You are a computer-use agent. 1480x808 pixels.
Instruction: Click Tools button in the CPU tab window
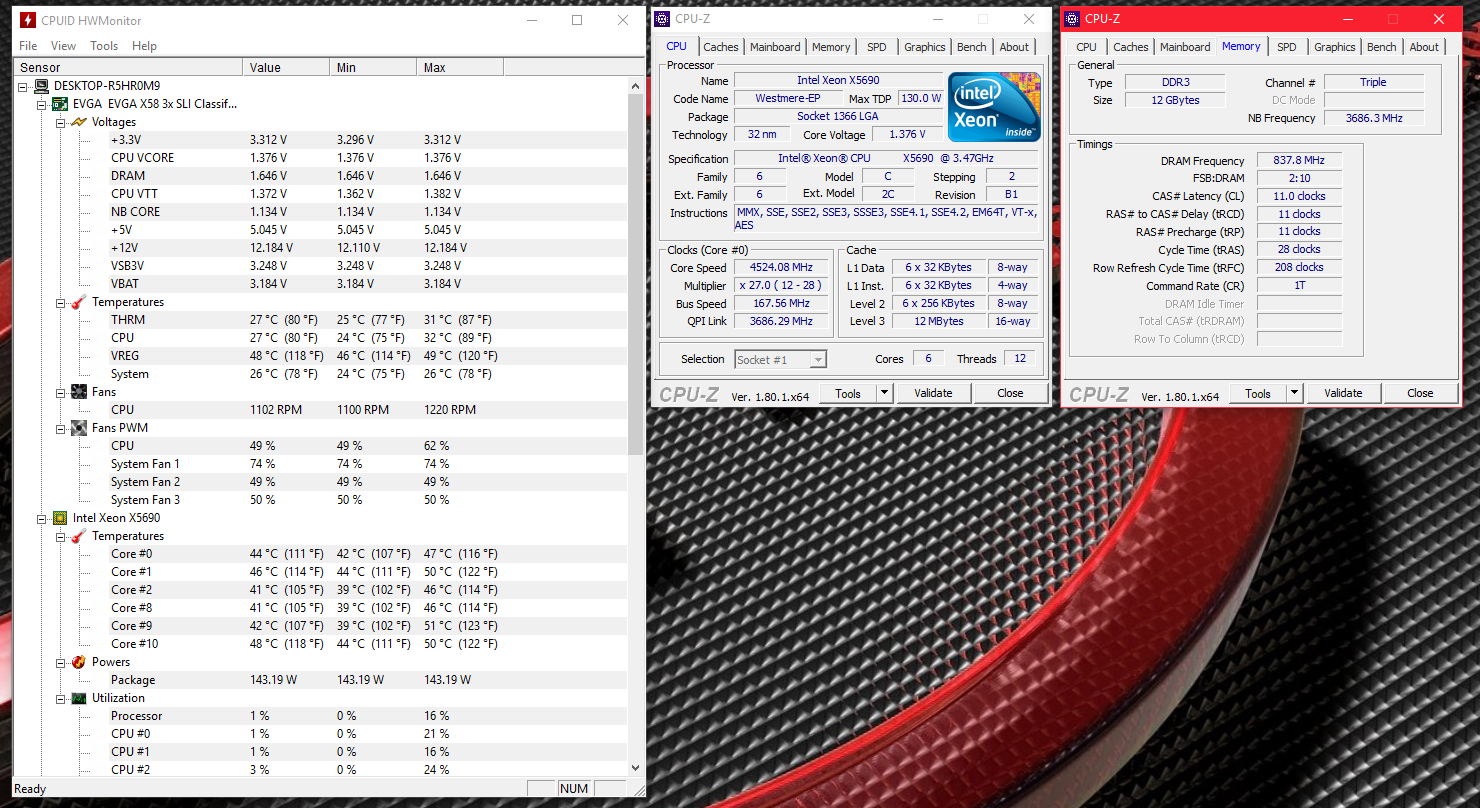848,393
